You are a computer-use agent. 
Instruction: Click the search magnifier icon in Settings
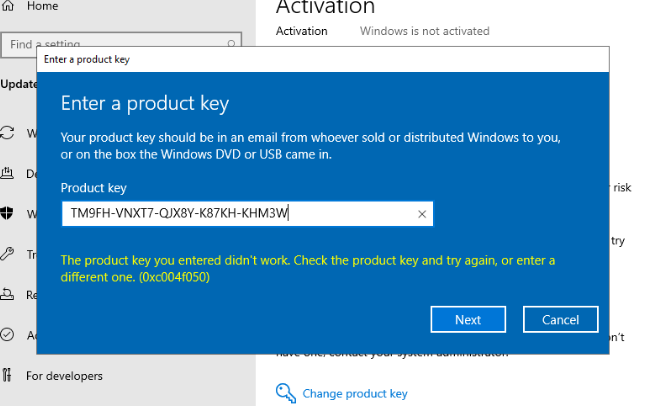[x=231, y=44]
